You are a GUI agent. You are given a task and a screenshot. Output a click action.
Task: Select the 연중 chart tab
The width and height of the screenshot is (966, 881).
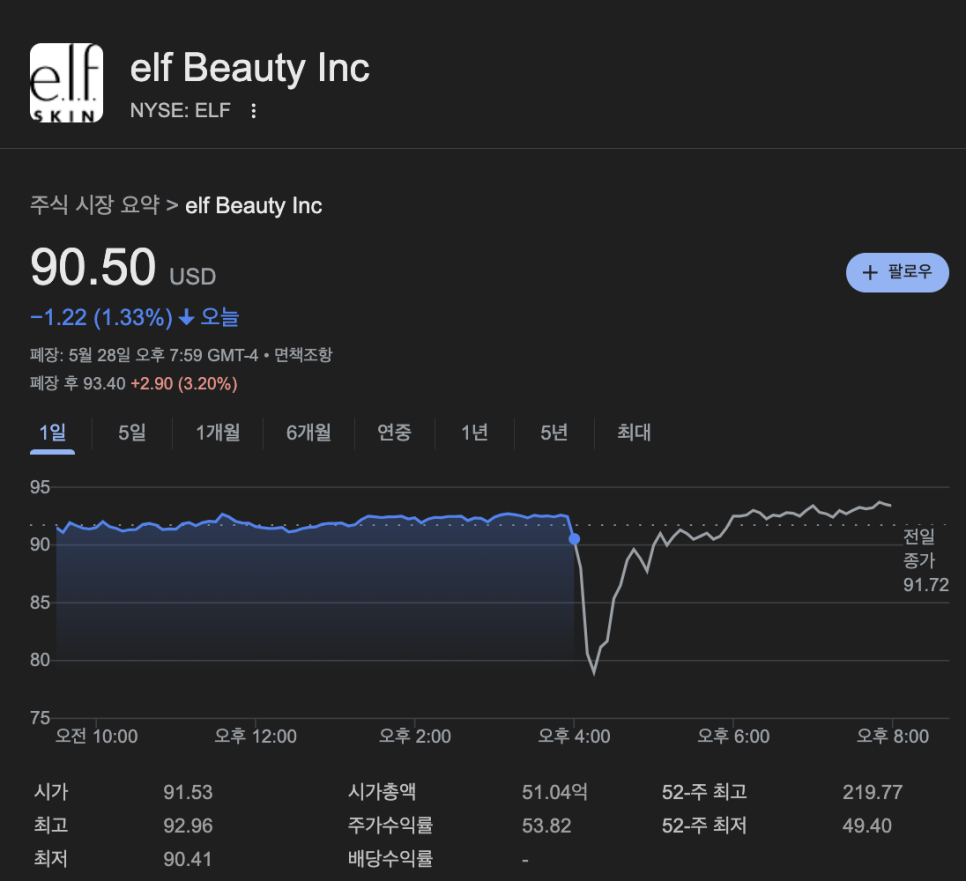coord(394,432)
